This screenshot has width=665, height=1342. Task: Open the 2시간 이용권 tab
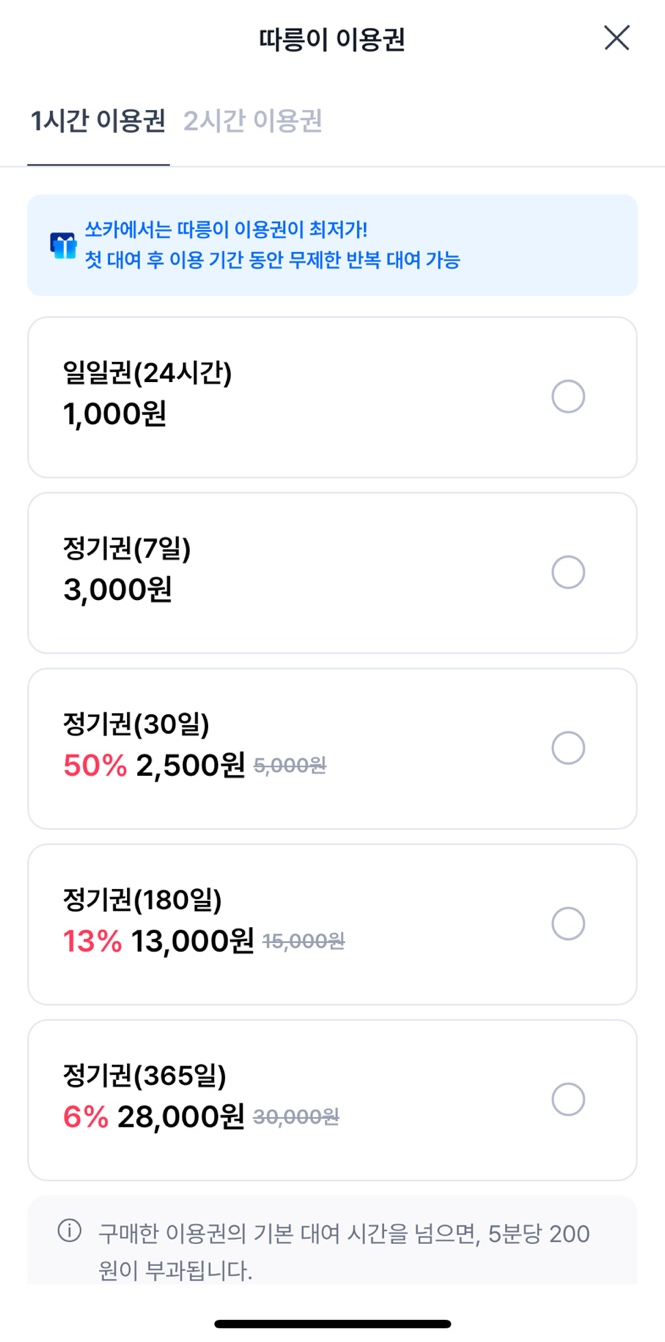[252, 121]
